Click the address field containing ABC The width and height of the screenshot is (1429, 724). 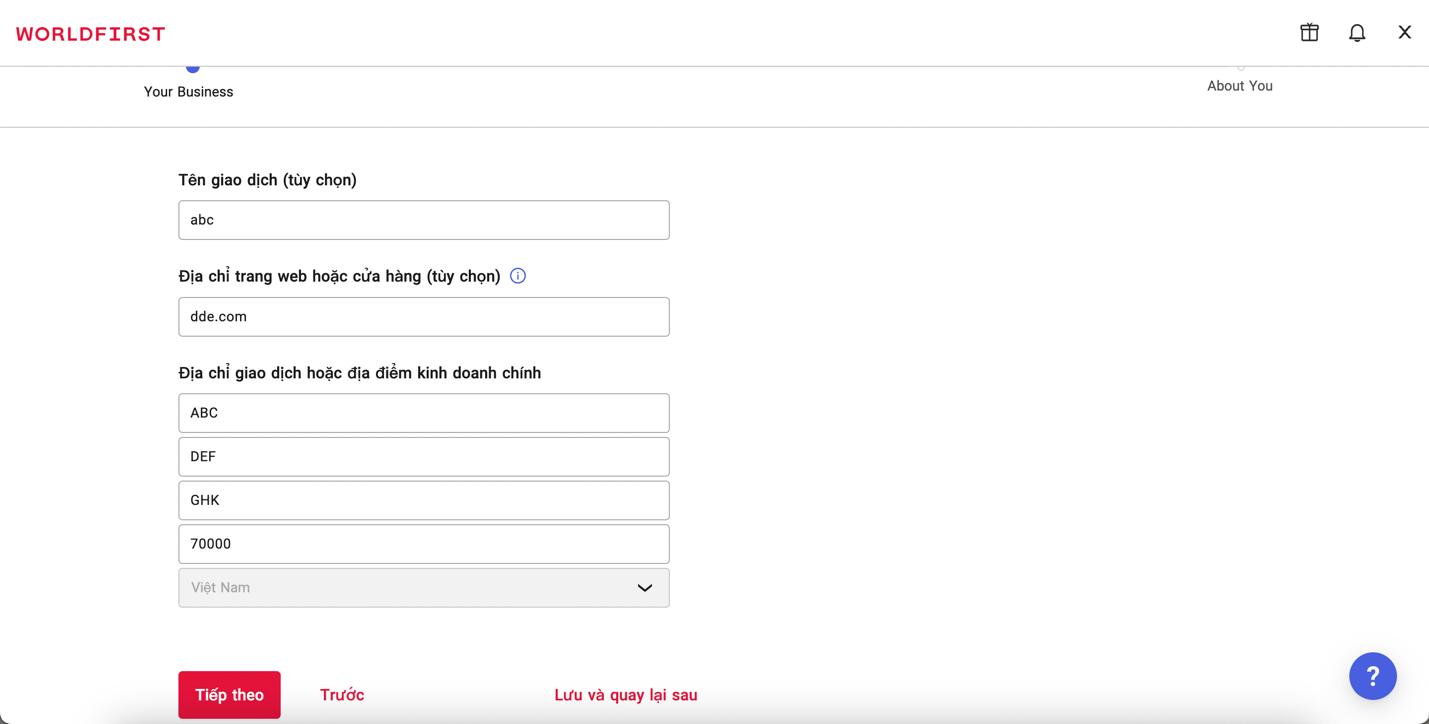click(423, 413)
